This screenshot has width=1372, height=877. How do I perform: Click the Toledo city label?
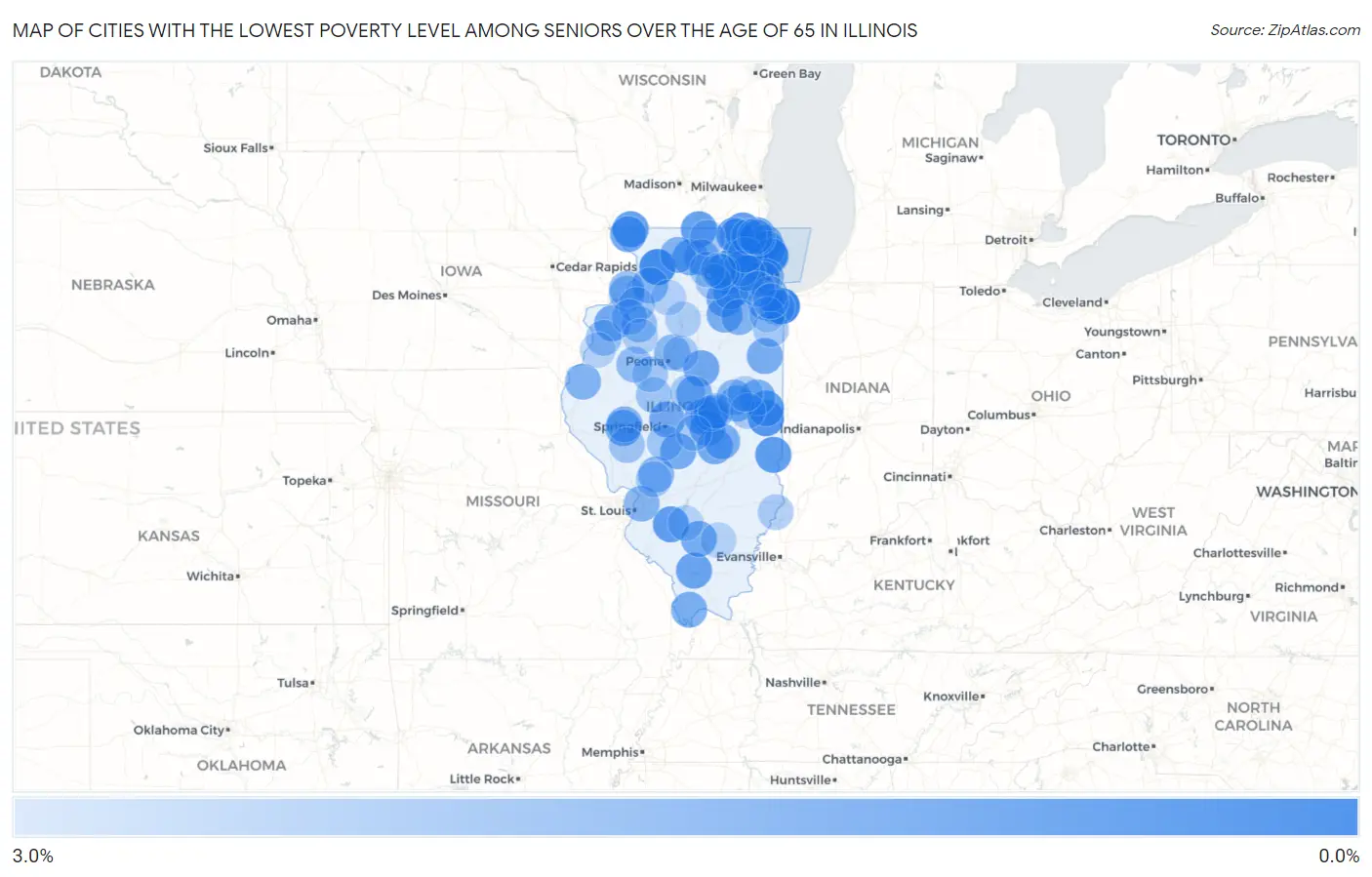point(981,291)
